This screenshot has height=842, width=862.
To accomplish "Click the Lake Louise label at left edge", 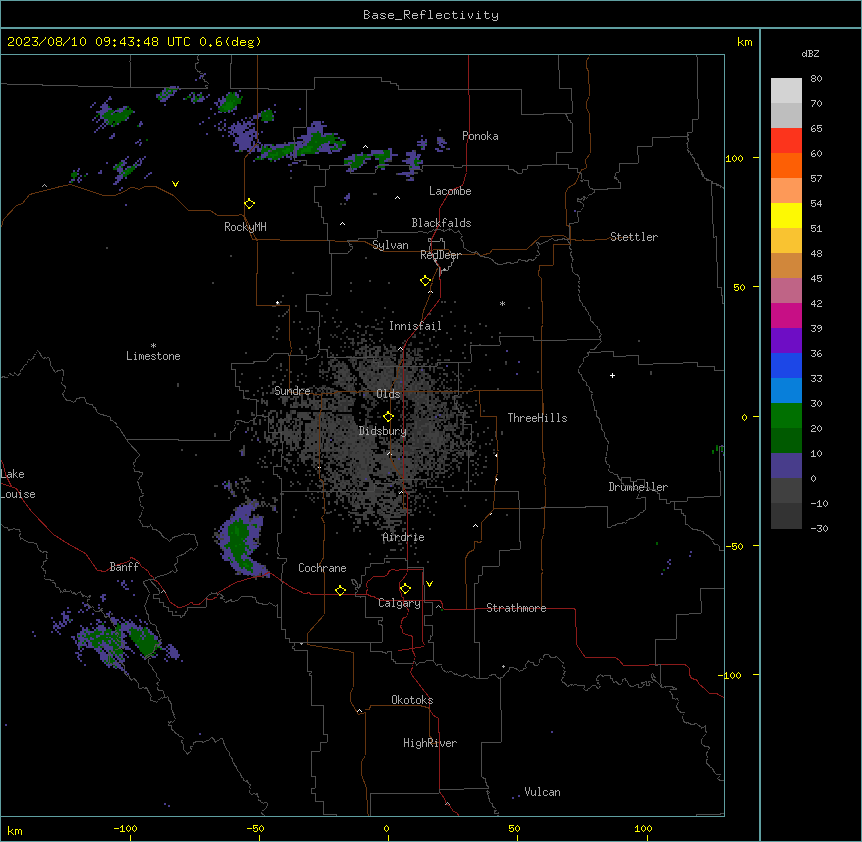I will click(x=18, y=484).
